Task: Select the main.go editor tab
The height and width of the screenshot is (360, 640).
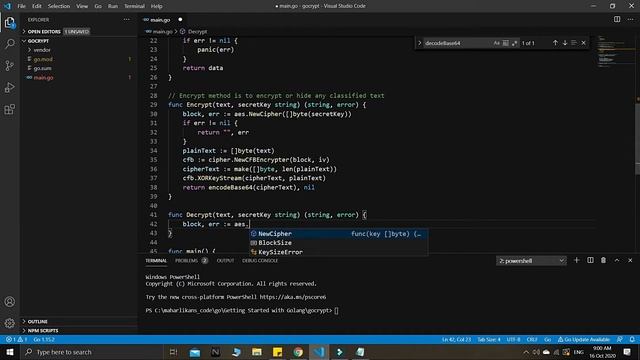Action: [x=160, y=20]
